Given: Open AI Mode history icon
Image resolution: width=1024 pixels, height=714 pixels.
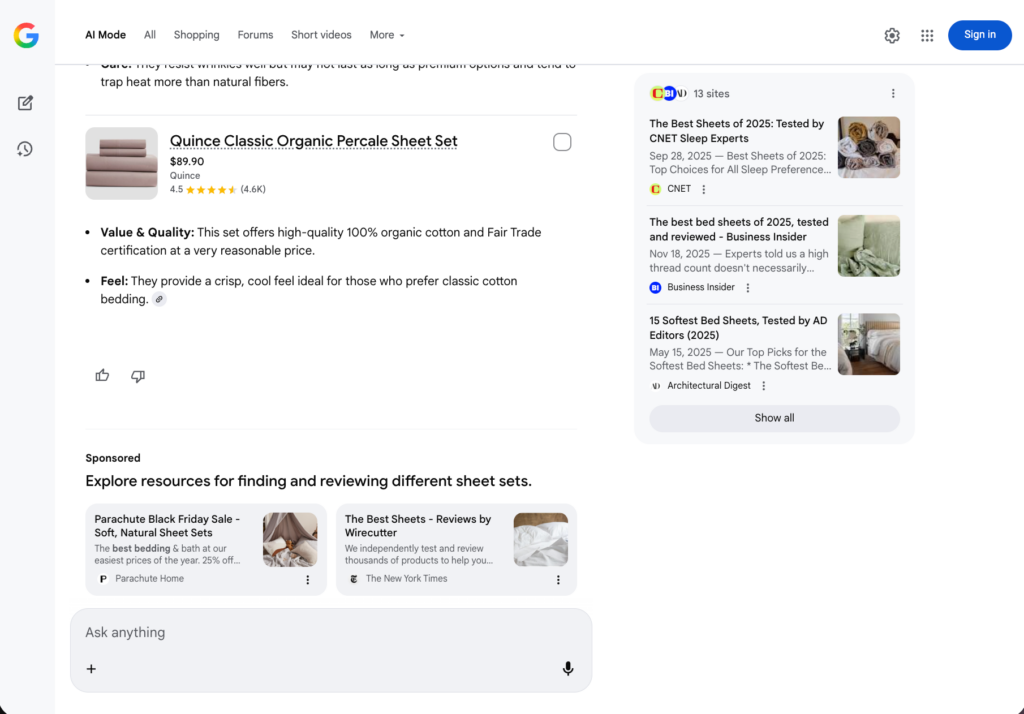Looking at the screenshot, I should [x=25, y=149].
